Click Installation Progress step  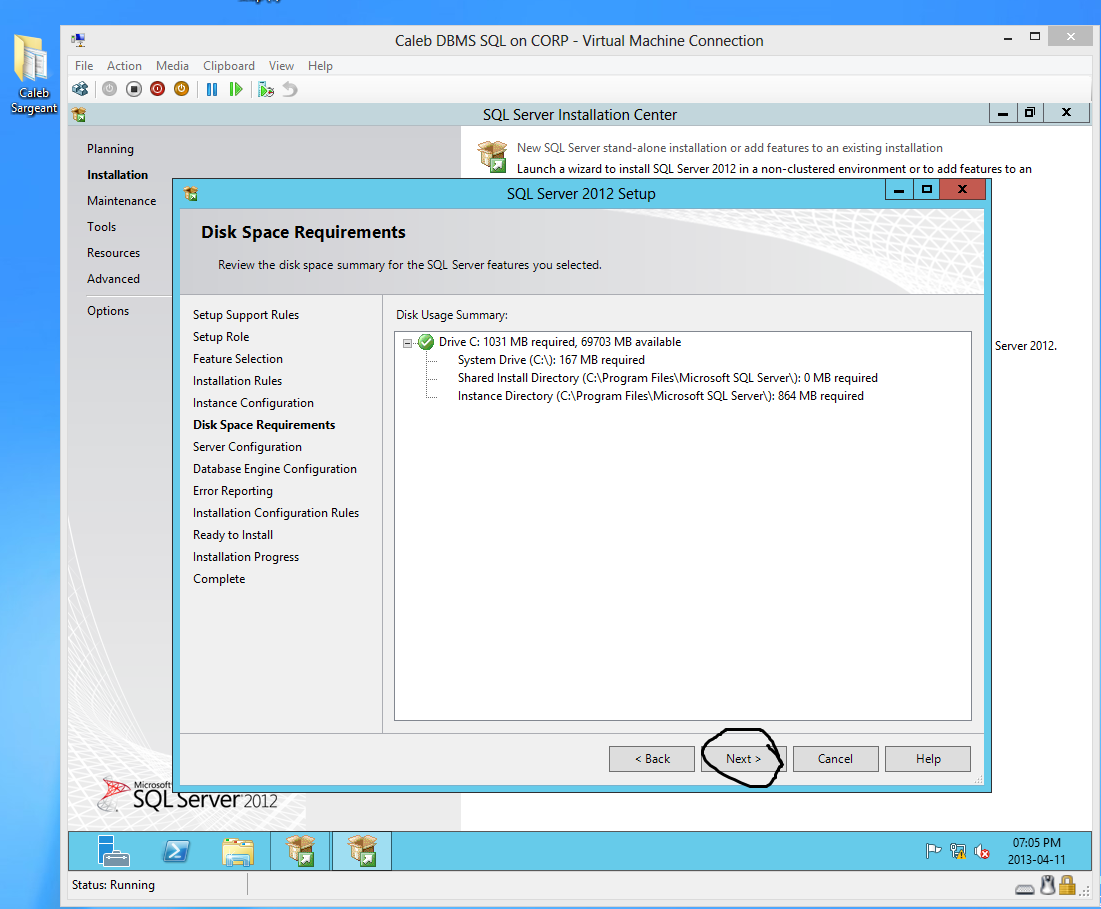coord(246,557)
